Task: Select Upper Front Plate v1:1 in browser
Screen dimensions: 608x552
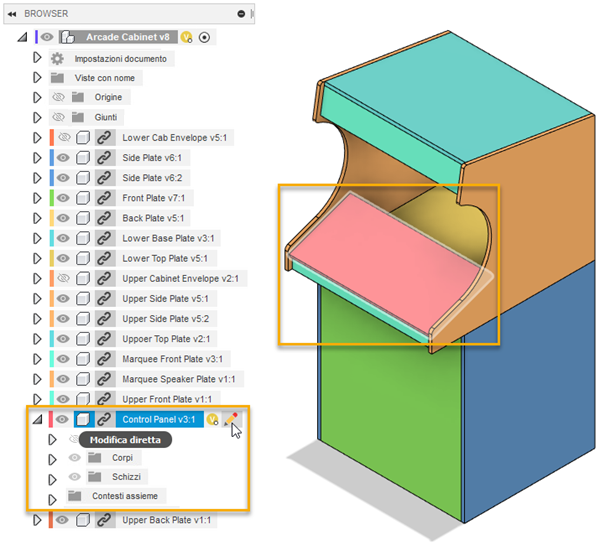Action: 167,399
